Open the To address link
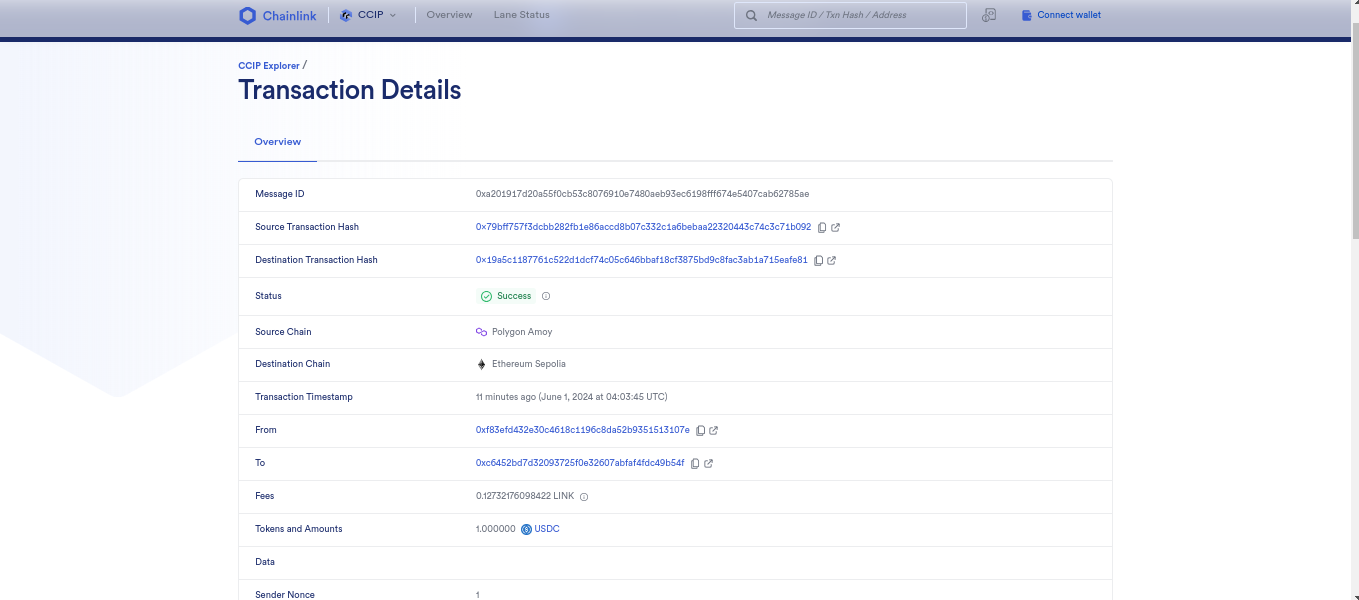Viewport: 1359px width, 600px height. pos(580,463)
